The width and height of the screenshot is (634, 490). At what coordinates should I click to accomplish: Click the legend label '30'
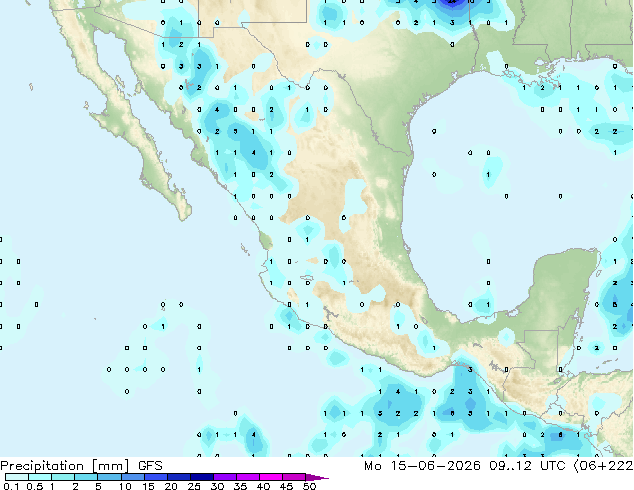217,486
